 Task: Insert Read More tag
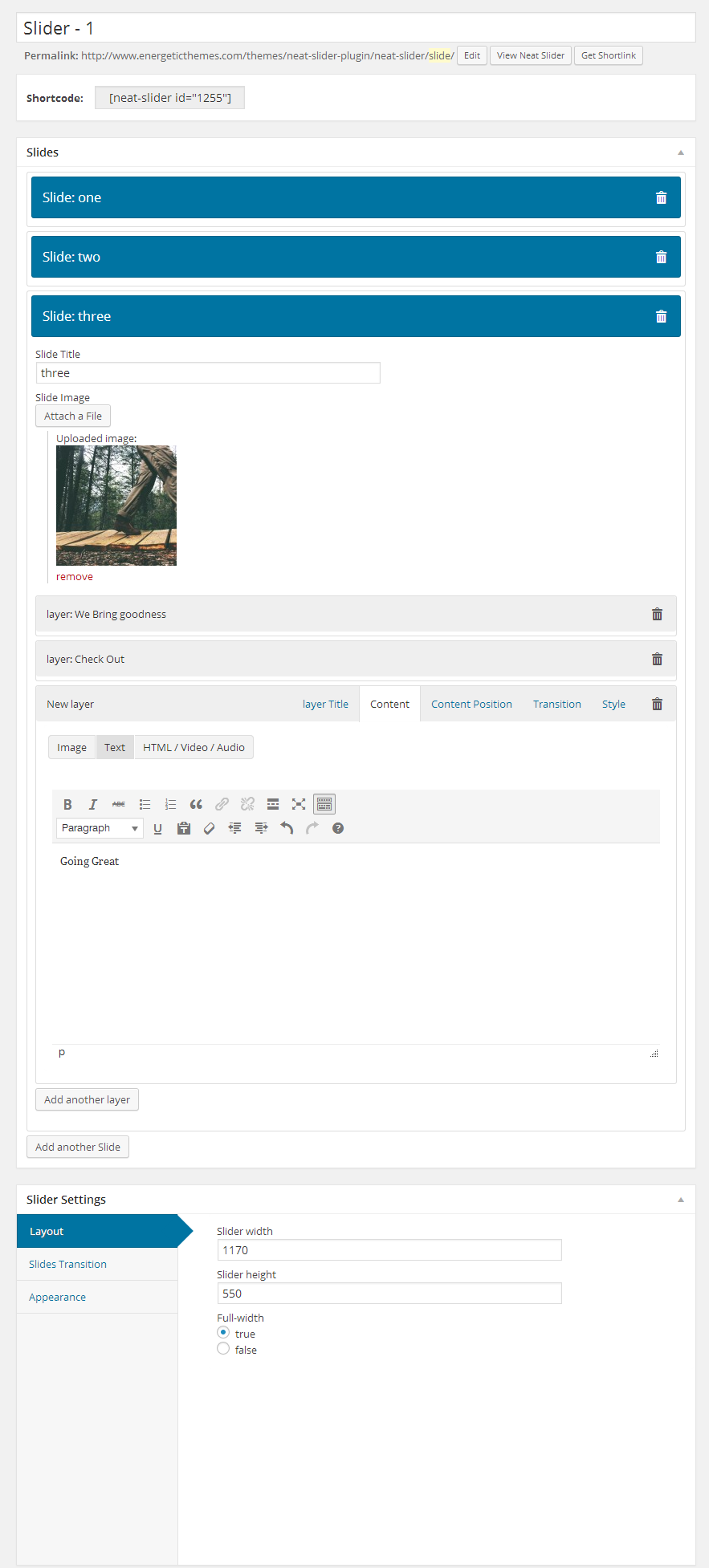click(273, 804)
